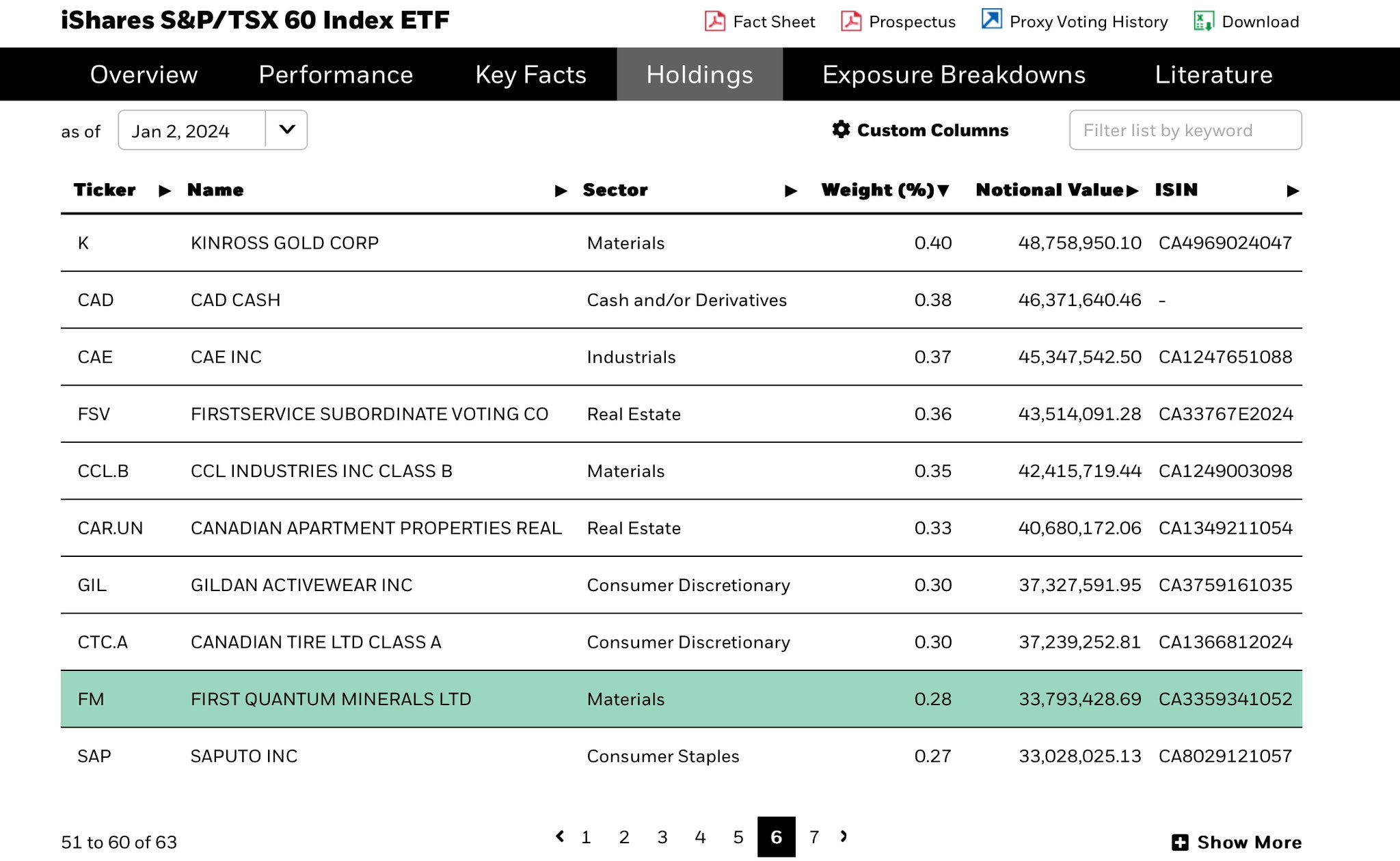This screenshot has height=861, width=1400.
Task: Click the Notional Value column header
Action: [1050, 190]
